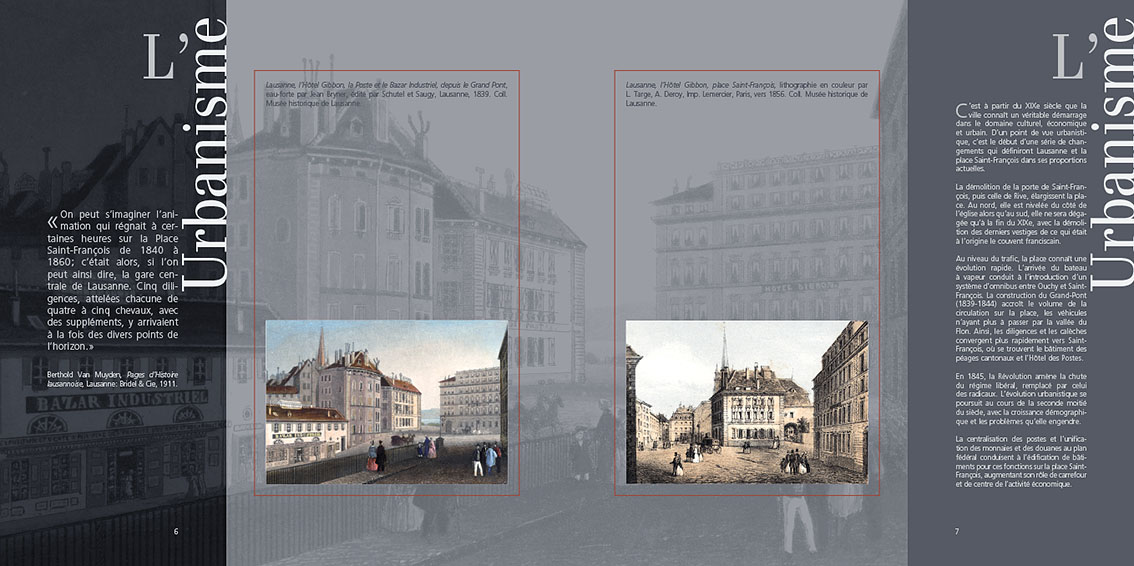This screenshot has height=566, width=1134.
Task: Click the large "L'" heading on page 6
Action: [x=166, y=56]
